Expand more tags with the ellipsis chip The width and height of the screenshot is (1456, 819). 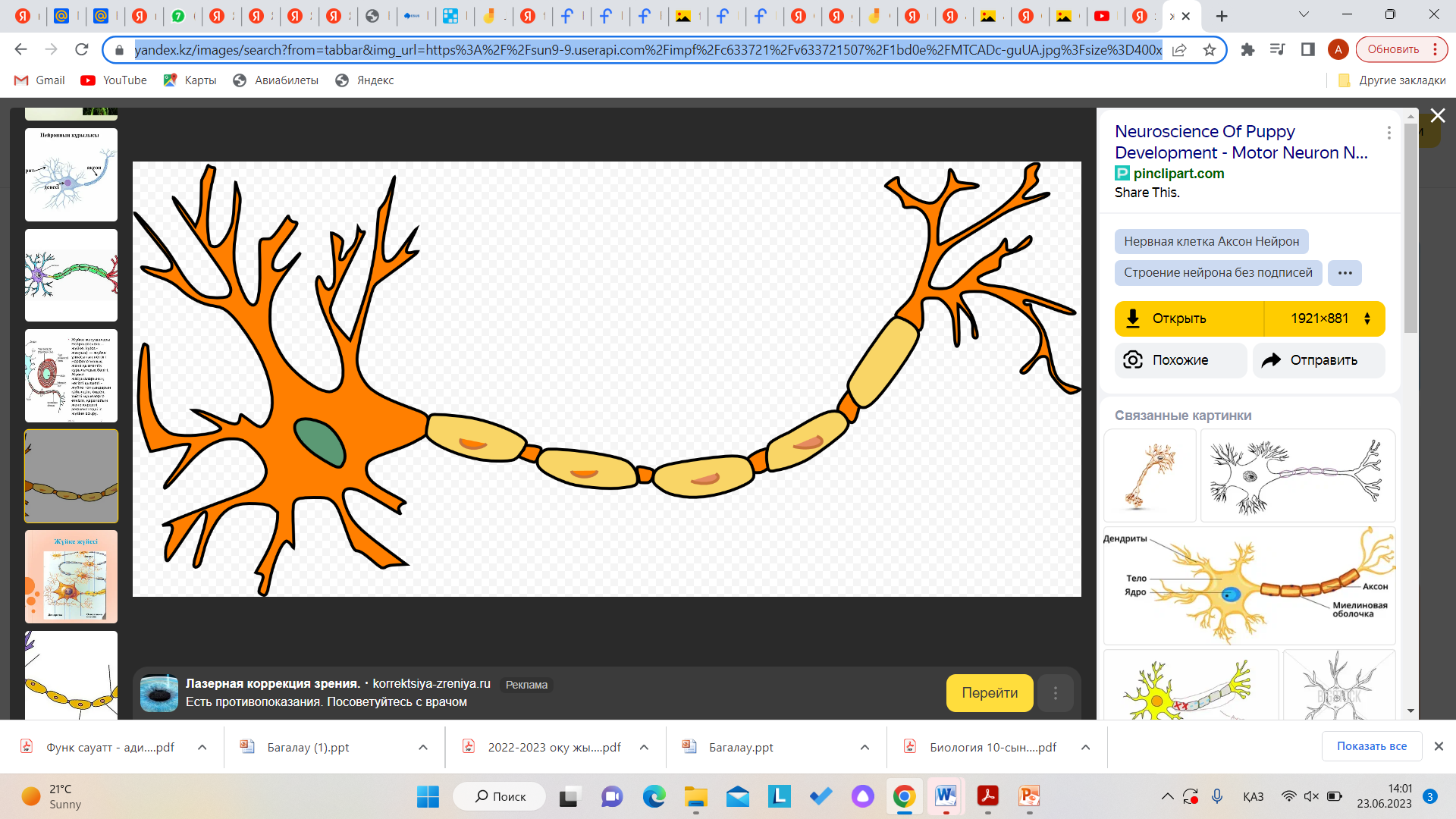1345,273
